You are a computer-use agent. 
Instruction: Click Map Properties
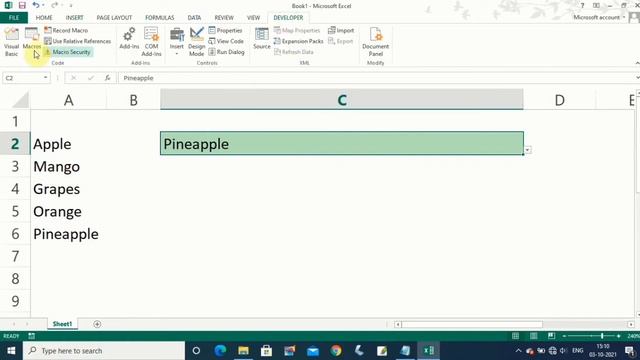pos(297,30)
